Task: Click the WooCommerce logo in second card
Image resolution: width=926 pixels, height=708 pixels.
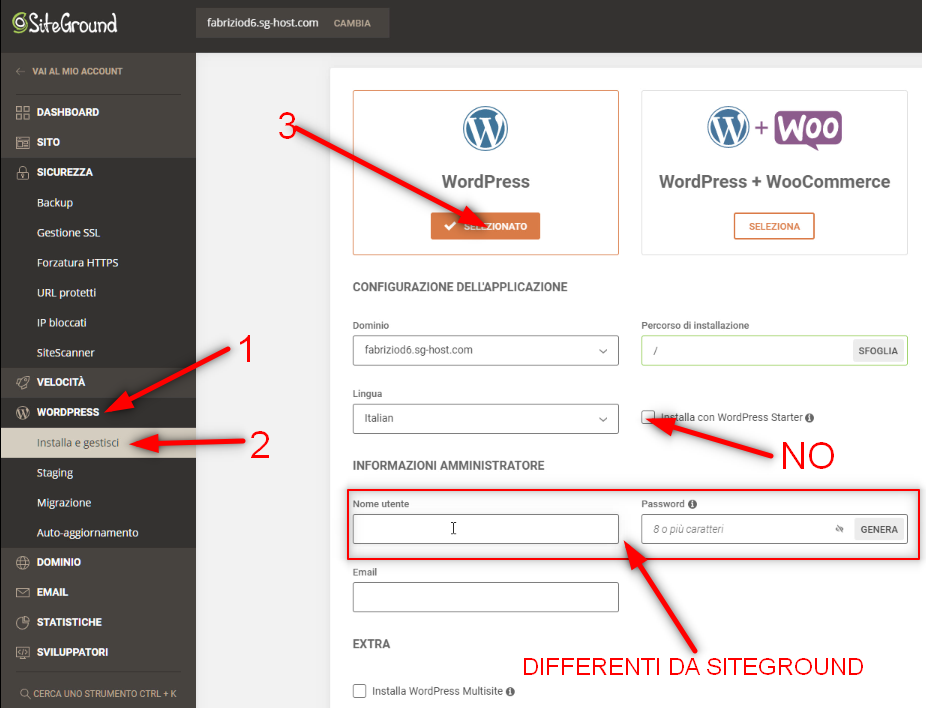Action: (808, 129)
